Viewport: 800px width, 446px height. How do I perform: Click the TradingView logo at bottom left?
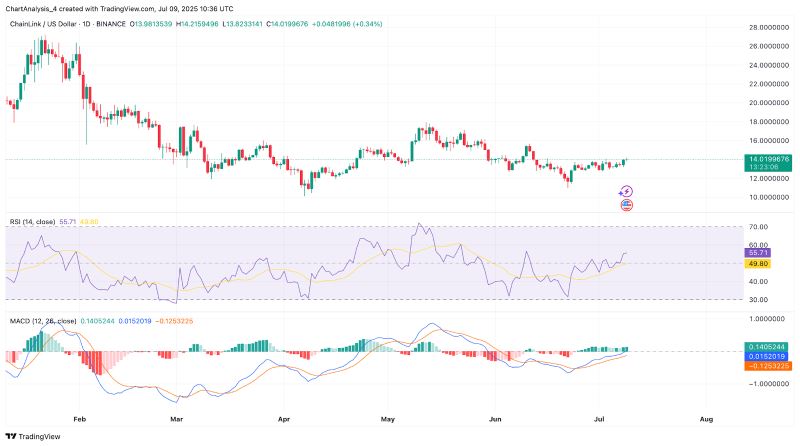coord(32,436)
